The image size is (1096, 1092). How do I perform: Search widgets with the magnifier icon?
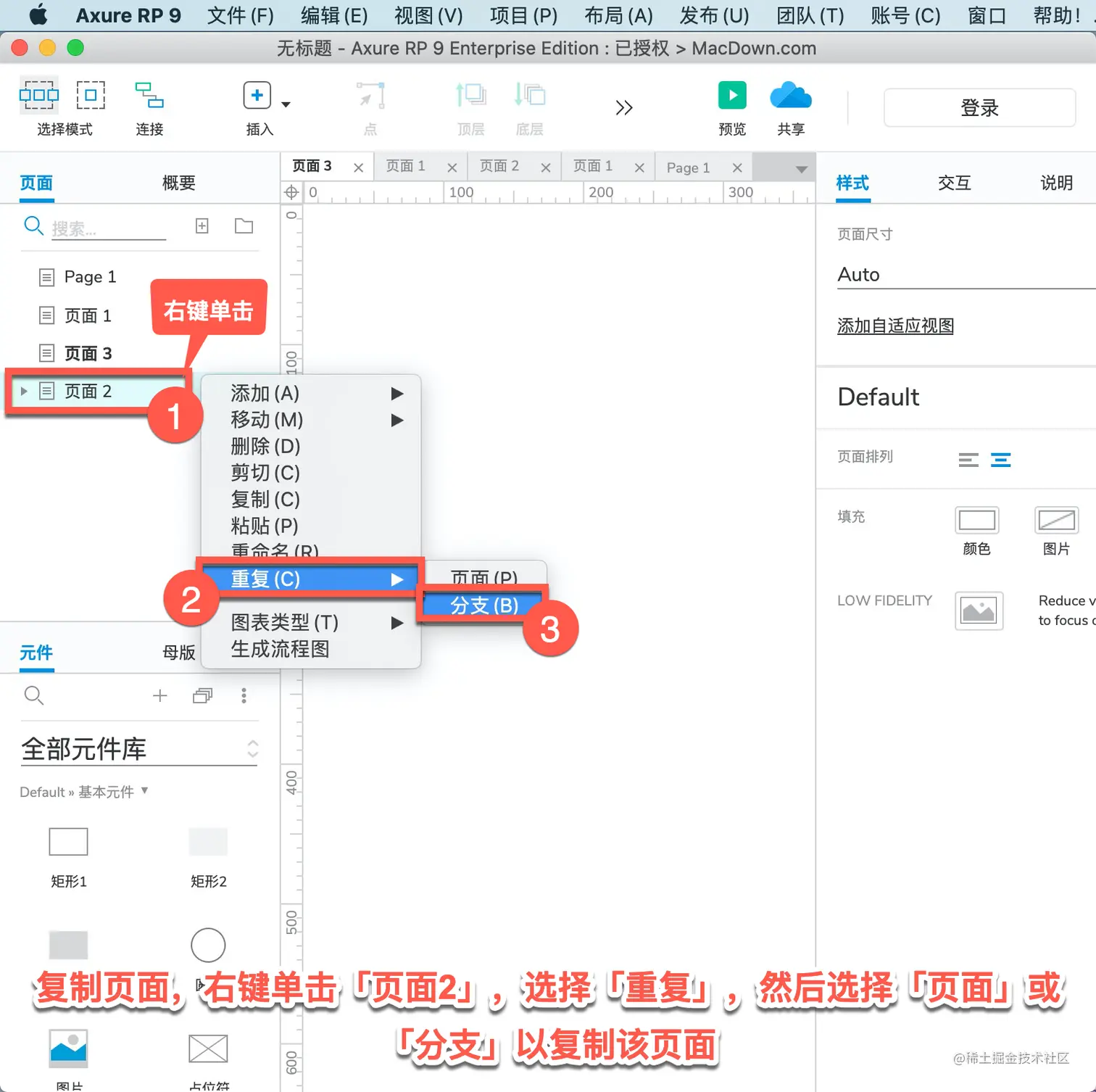click(34, 695)
